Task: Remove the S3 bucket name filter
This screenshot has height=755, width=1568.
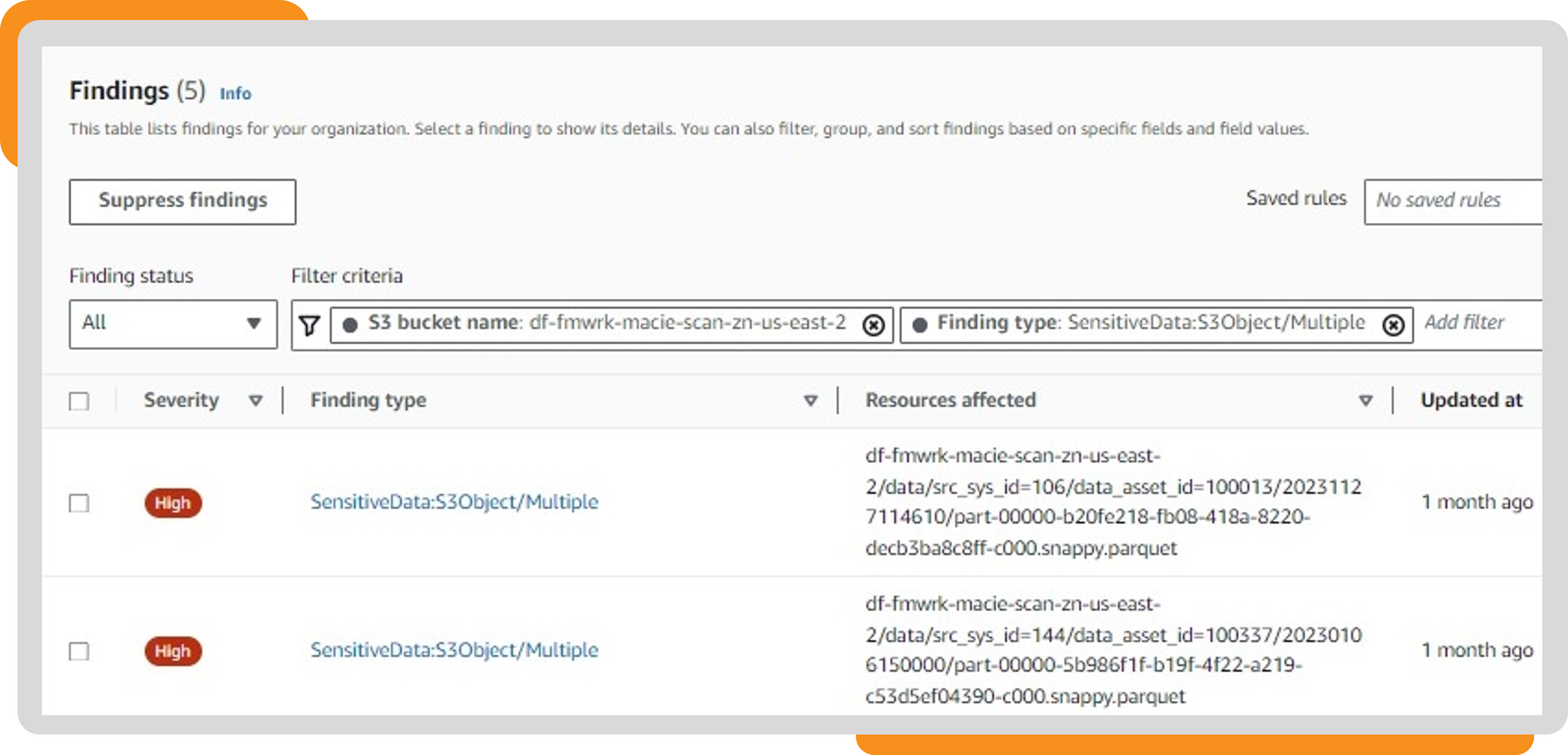Action: [873, 325]
